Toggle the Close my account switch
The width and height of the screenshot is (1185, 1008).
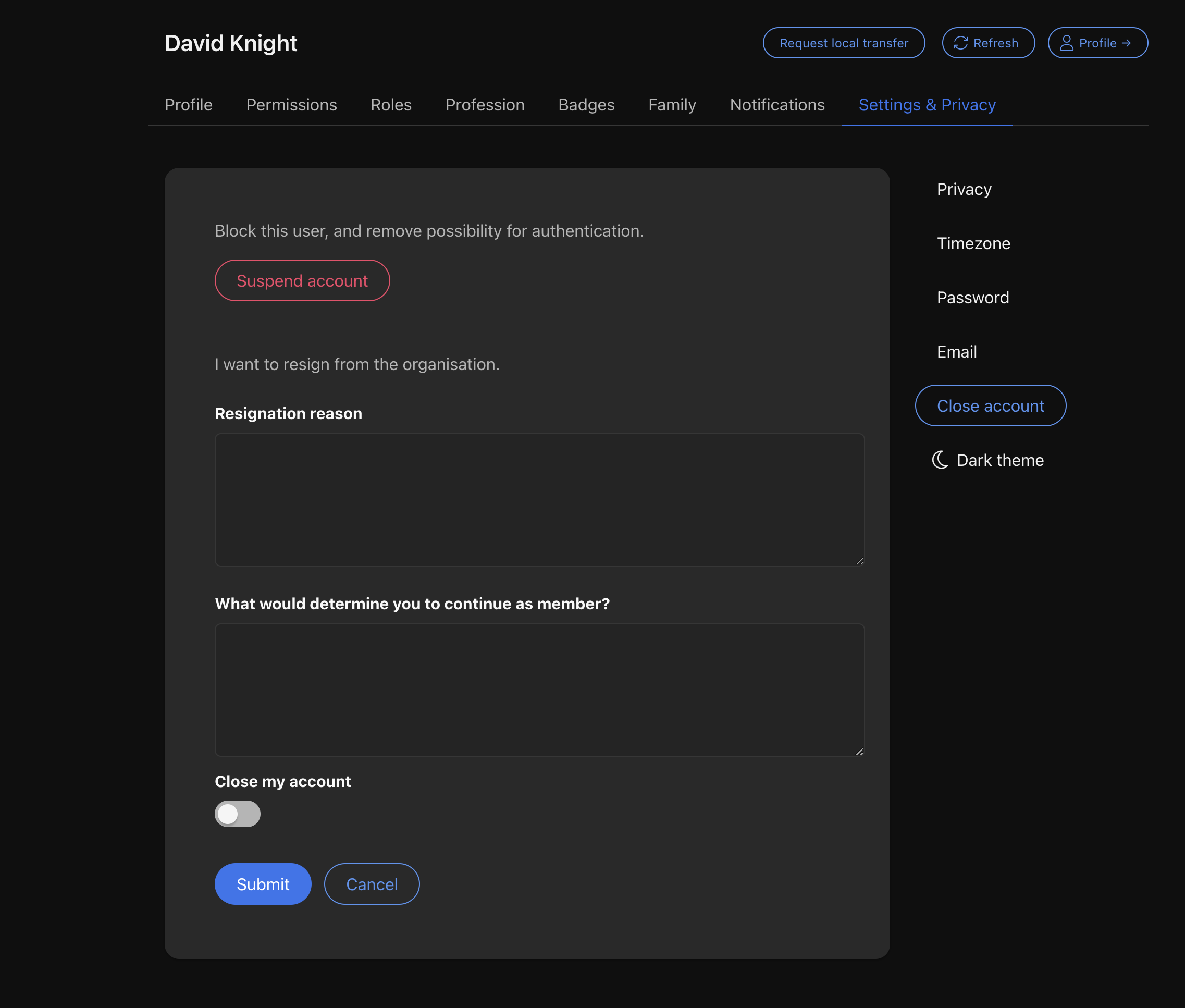point(238,814)
